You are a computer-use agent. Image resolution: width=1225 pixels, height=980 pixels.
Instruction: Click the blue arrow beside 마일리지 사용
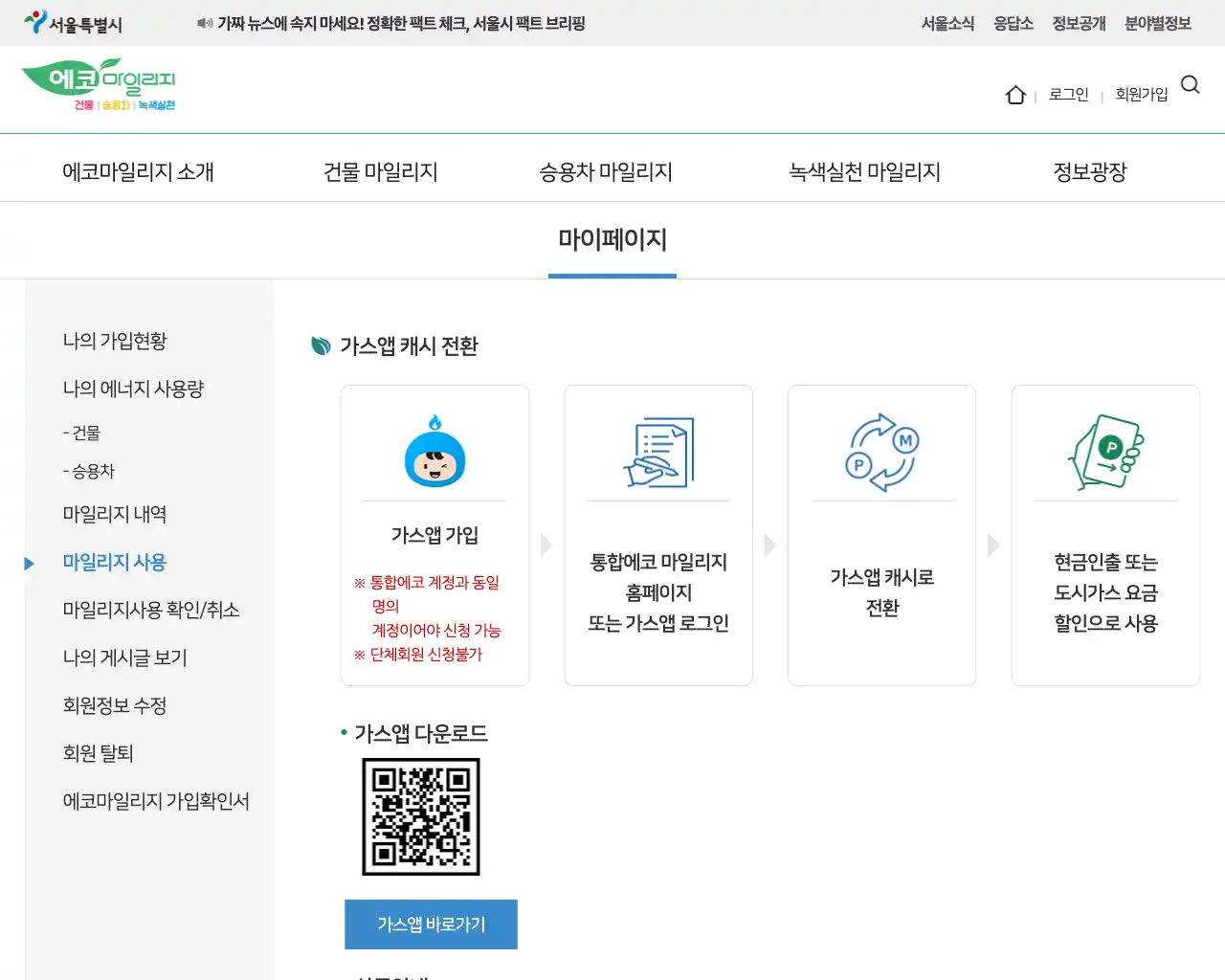click(x=29, y=563)
